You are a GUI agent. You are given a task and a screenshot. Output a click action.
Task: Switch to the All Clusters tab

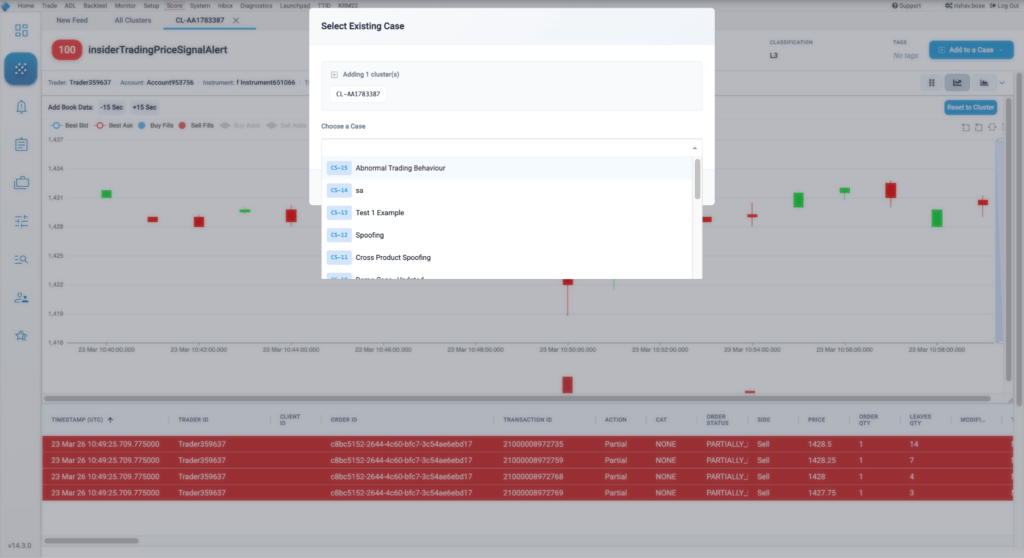[x=133, y=20]
